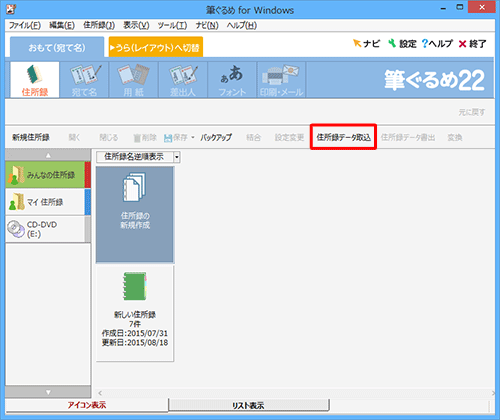
Task: Click the 結合 merge button
Action: click(253, 137)
